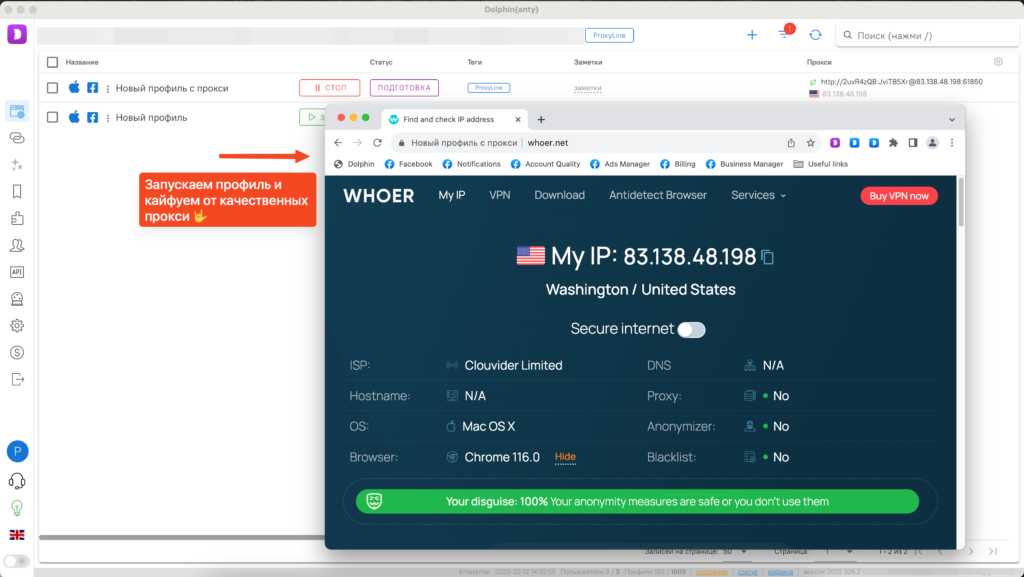
Task: Click the plus icon to create profile
Action: 752,35
